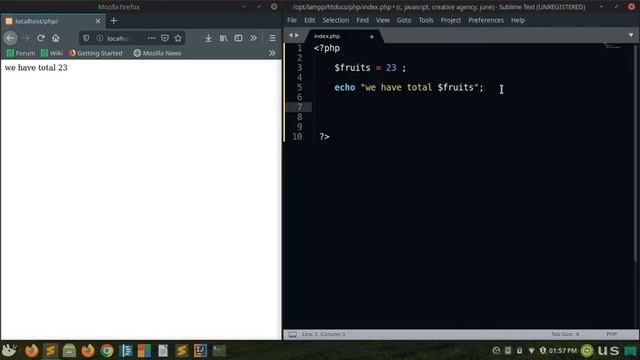Switch to the index.php editor tab
Viewport: 640px width, 360px height.
(344, 36)
